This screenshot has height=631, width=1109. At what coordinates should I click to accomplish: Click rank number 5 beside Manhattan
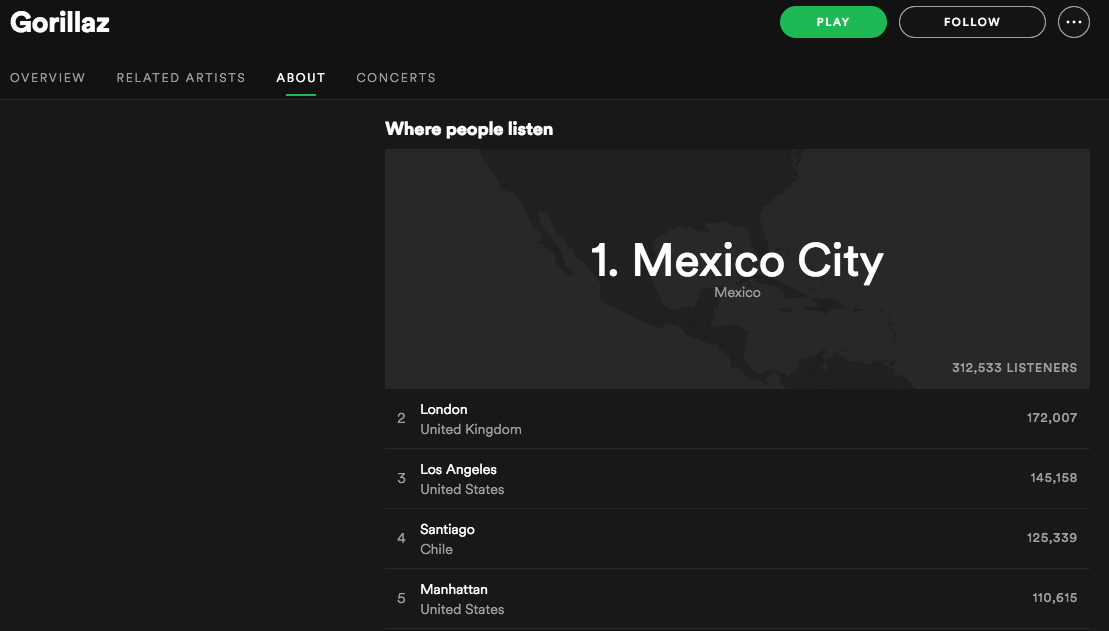pos(401,599)
